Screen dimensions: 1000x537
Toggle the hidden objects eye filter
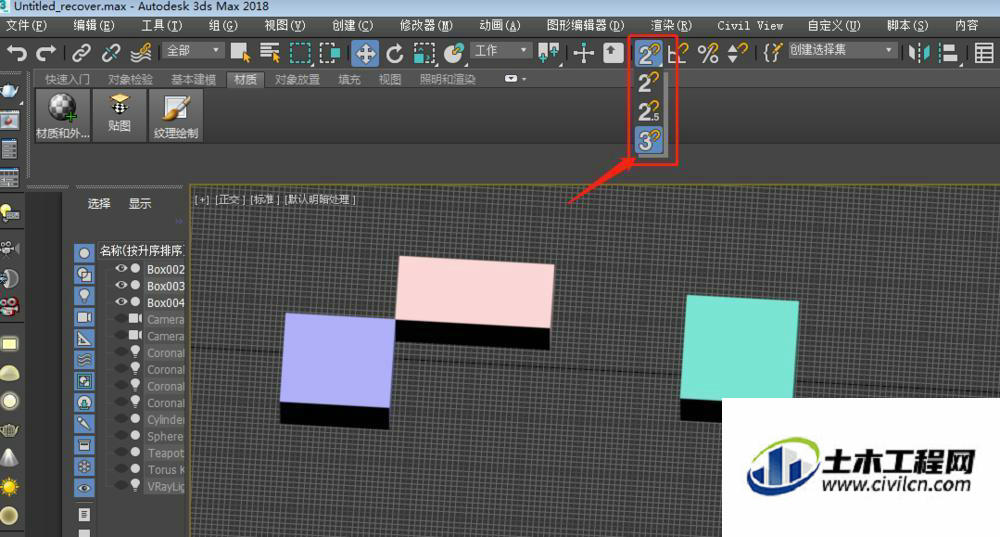(84, 488)
